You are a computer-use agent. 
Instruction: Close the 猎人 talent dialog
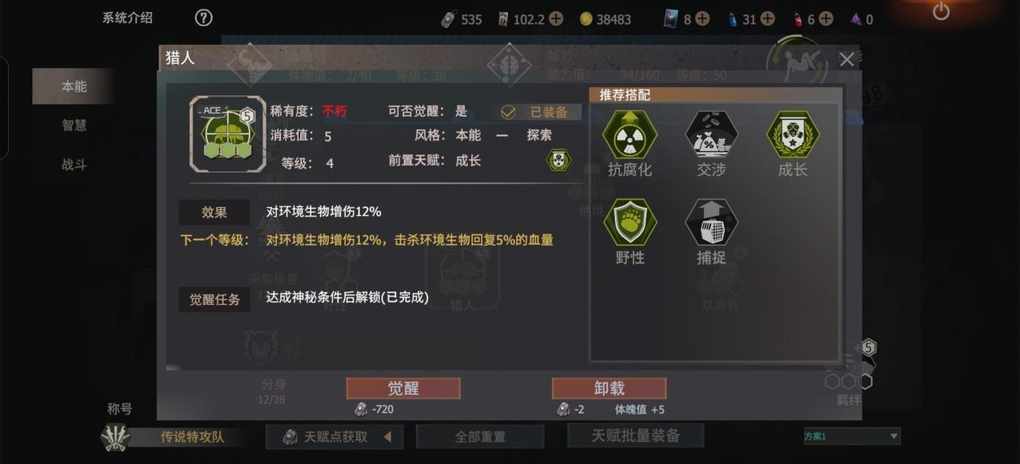tap(846, 60)
